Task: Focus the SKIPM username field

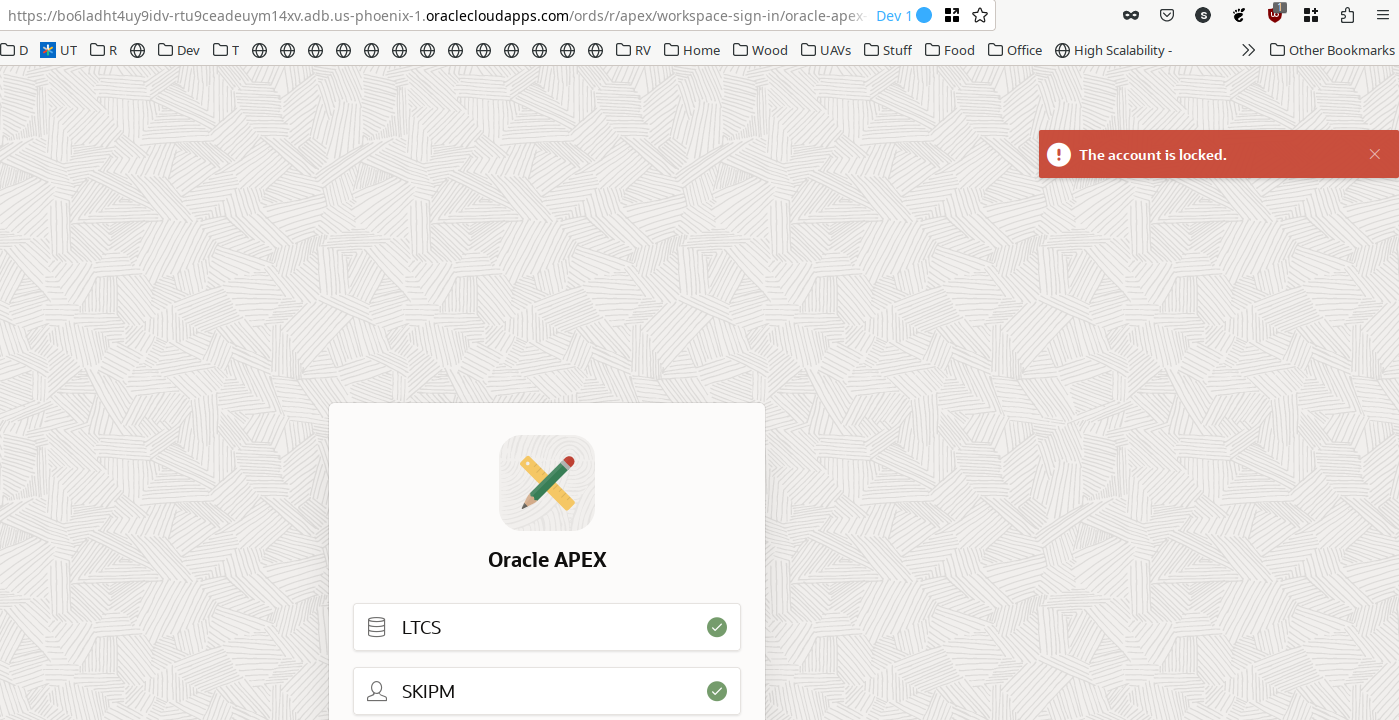Action: pos(547,691)
